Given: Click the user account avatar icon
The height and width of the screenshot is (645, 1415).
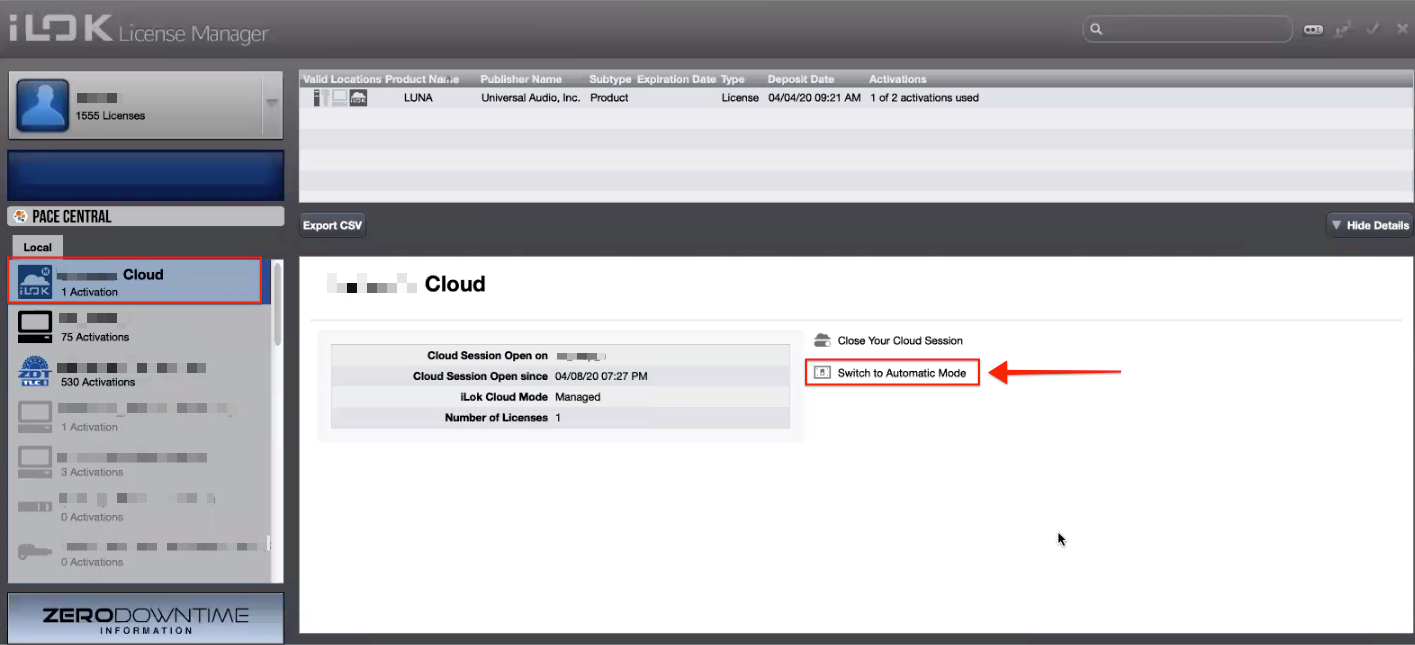Looking at the screenshot, I should tap(43, 106).
